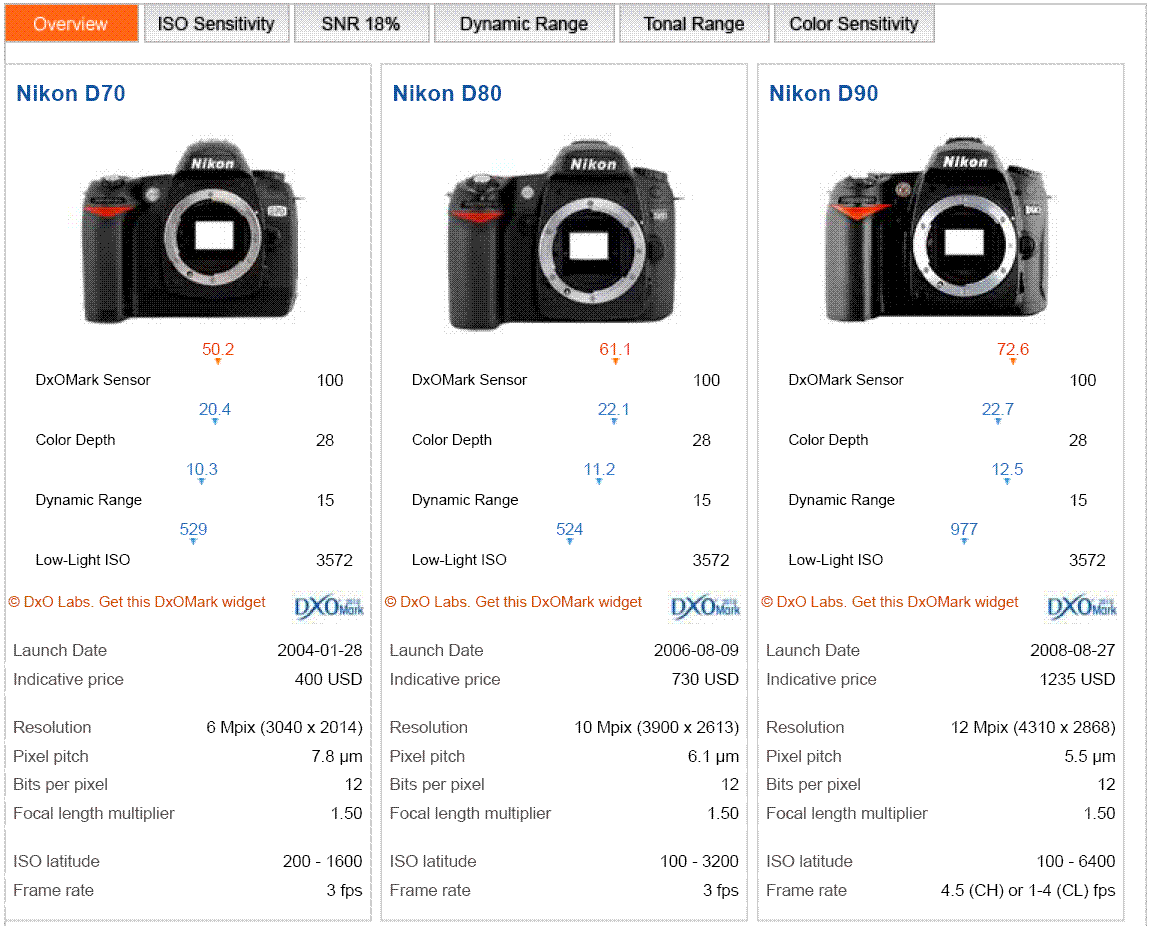Image resolution: width=1150 pixels, height=926 pixels.
Task: Click D90 DxOMark Sensor score marker 72.6
Action: 1012,350
